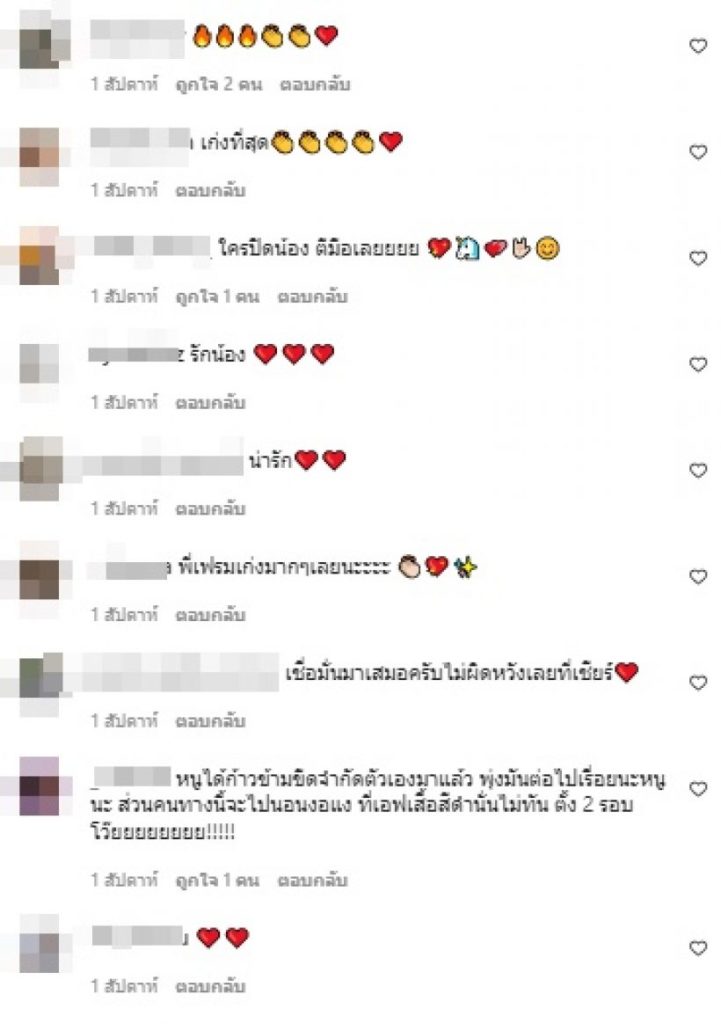Heart the "รักน้อง" comment
The width and height of the screenshot is (721, 1024).
coord(698,364)
